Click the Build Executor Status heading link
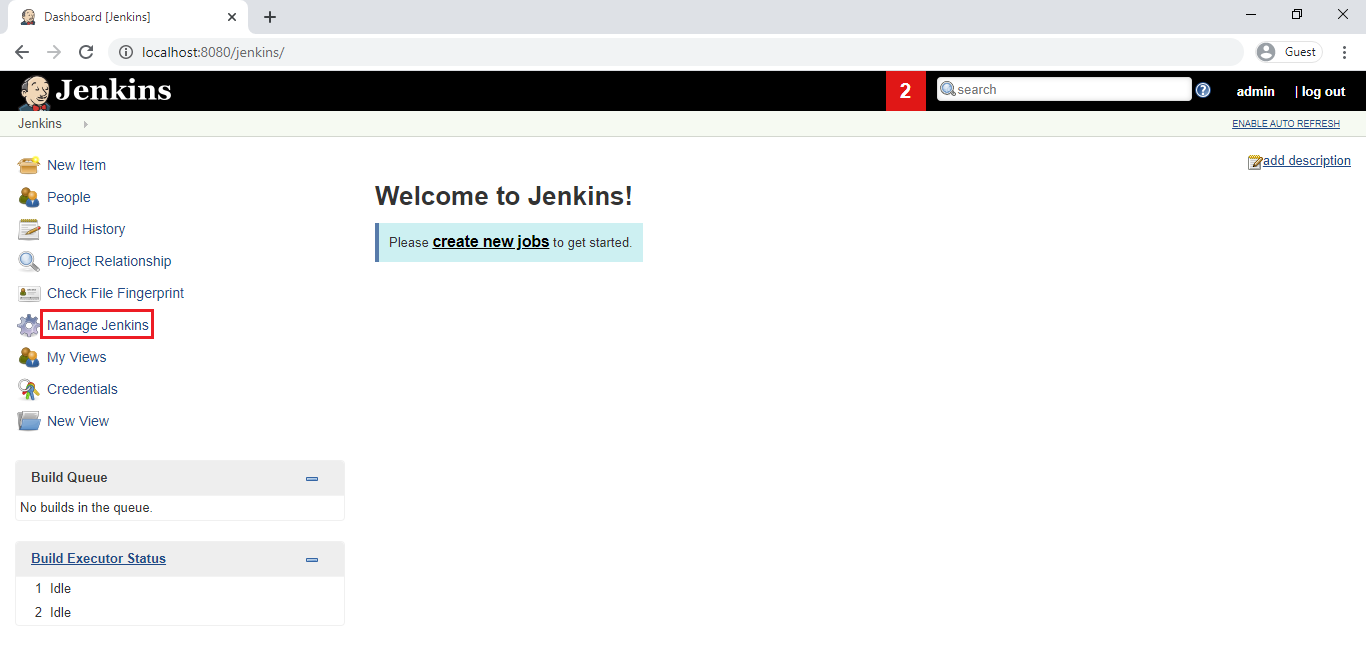The image size is (1366, 647). (98, 559)
